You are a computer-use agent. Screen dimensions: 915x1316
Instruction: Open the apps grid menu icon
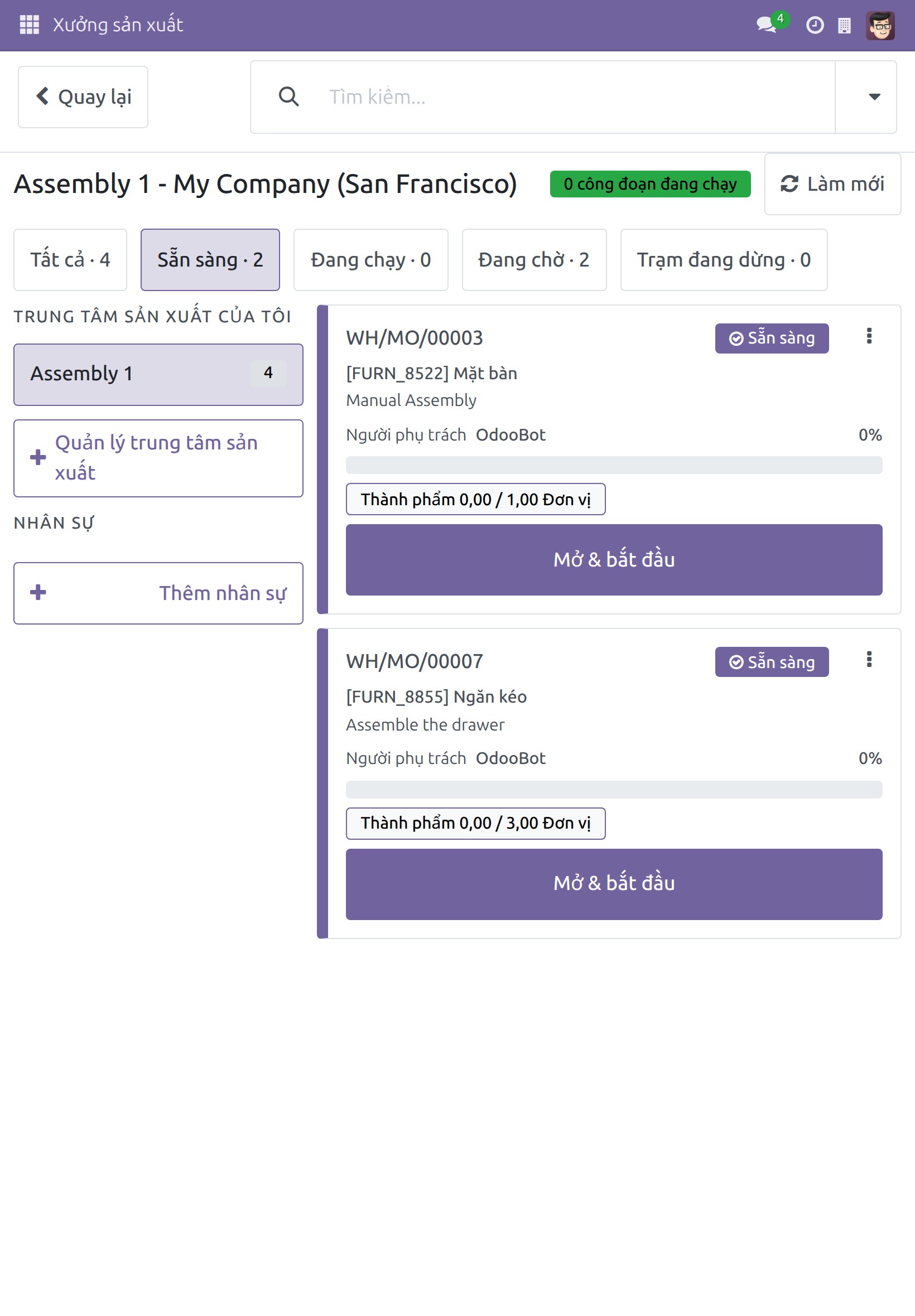pyautogui.click(x=29, y=25)
